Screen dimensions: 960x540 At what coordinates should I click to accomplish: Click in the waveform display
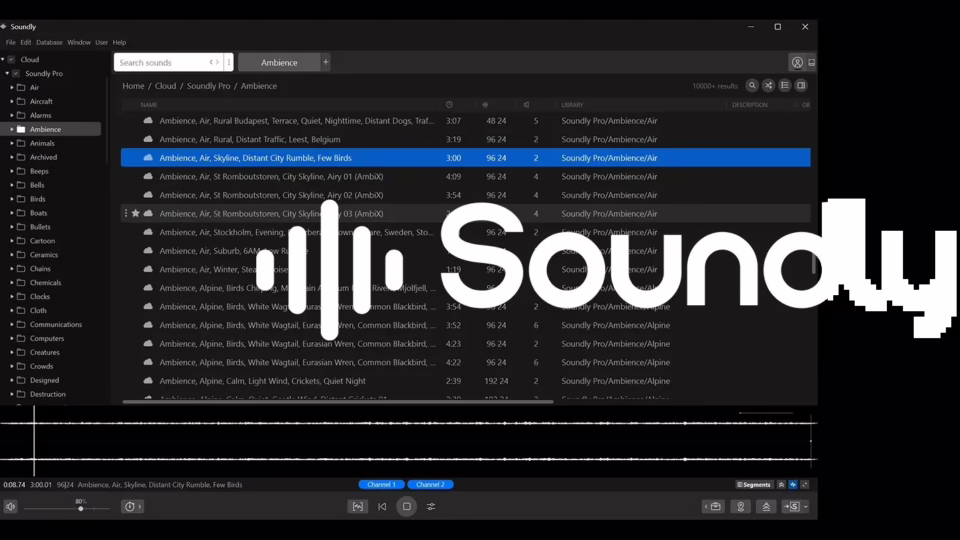[x=408, y=441]
